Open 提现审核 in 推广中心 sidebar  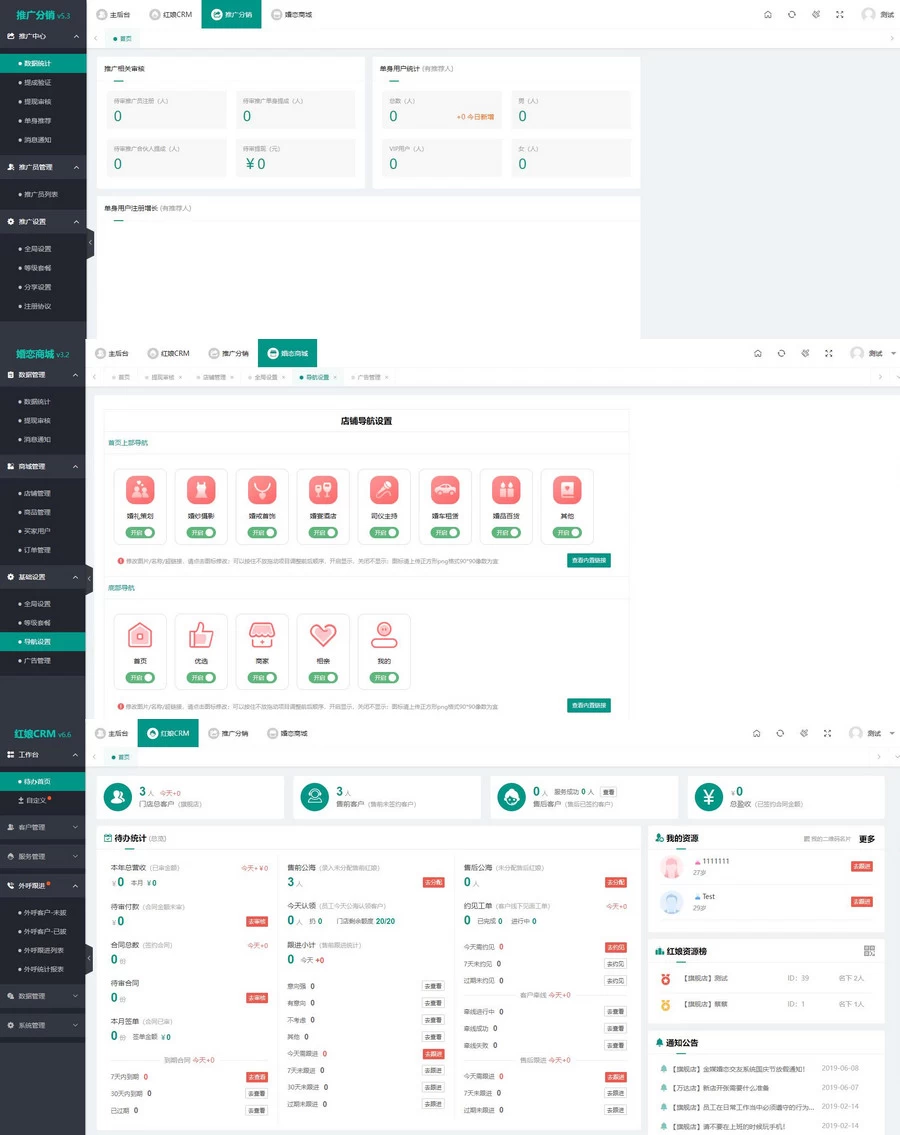(38, 101)
